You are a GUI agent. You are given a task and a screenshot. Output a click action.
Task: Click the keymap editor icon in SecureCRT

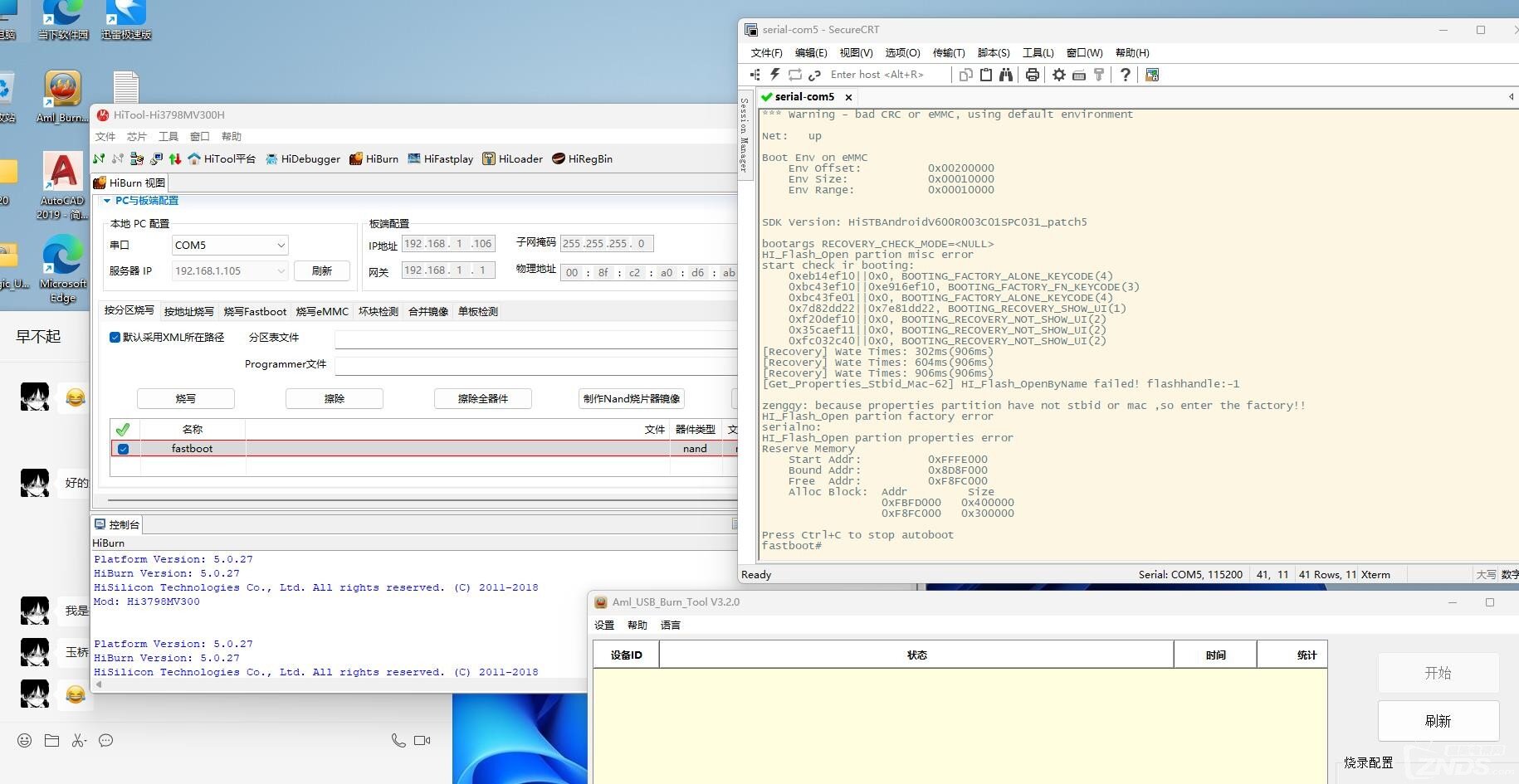(x=1079, y=75)
